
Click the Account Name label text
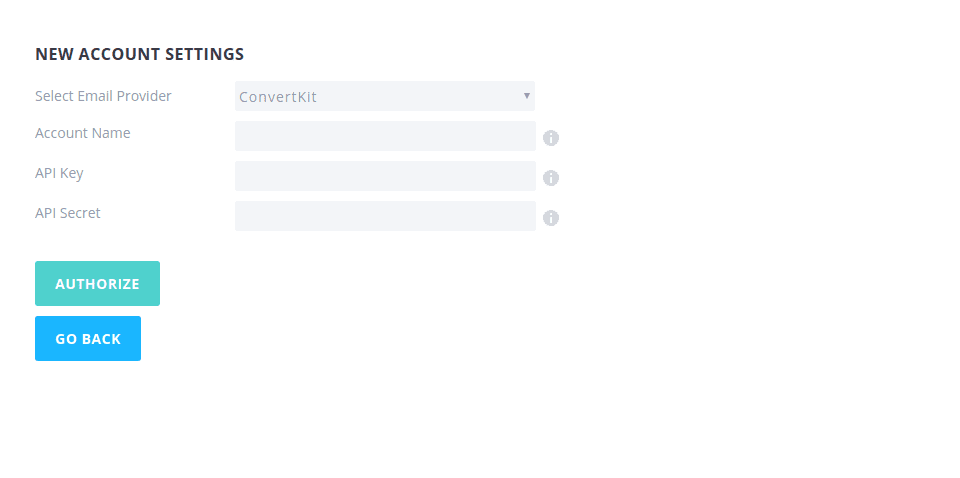click(82, 133)
